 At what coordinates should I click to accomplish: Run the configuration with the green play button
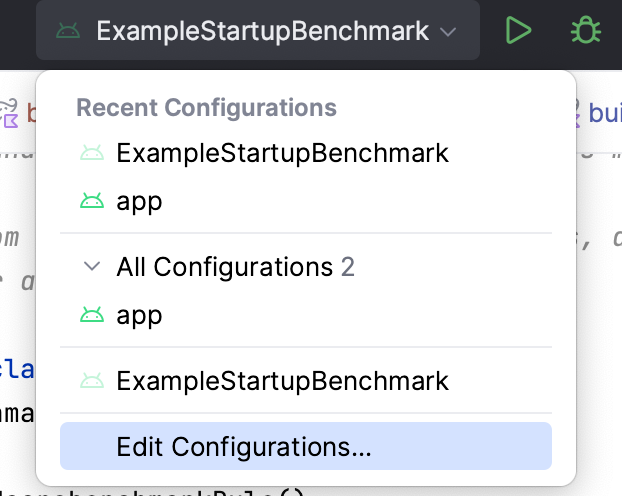517,31
